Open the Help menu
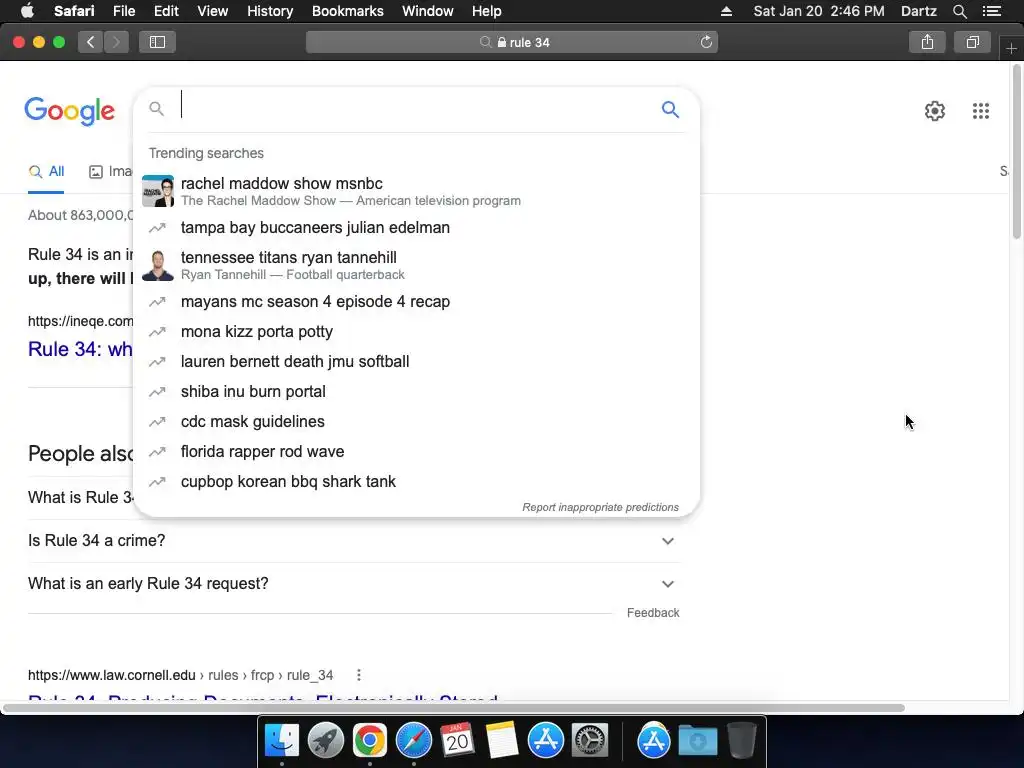Screen dimensions: 1024x768 487,11
